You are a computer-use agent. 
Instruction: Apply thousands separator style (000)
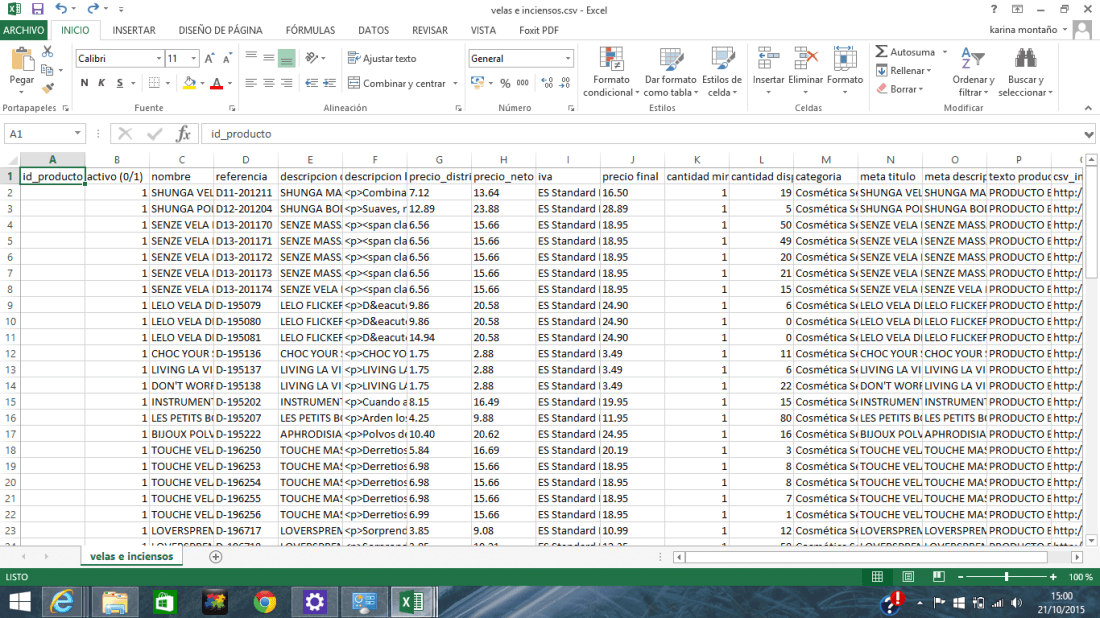[x=523, y=83]
